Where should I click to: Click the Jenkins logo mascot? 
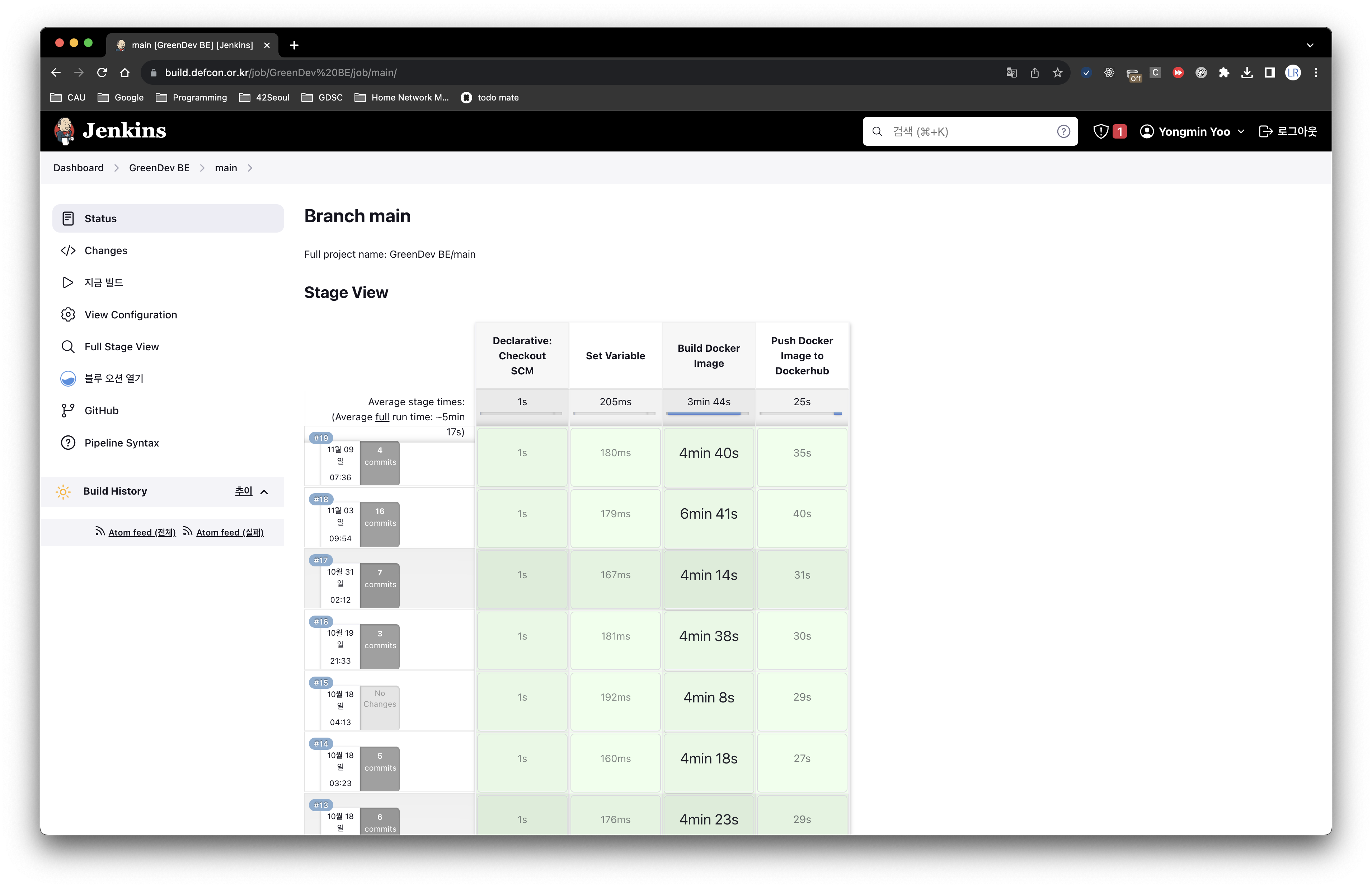pyautogui.click(x=64, y=131)
